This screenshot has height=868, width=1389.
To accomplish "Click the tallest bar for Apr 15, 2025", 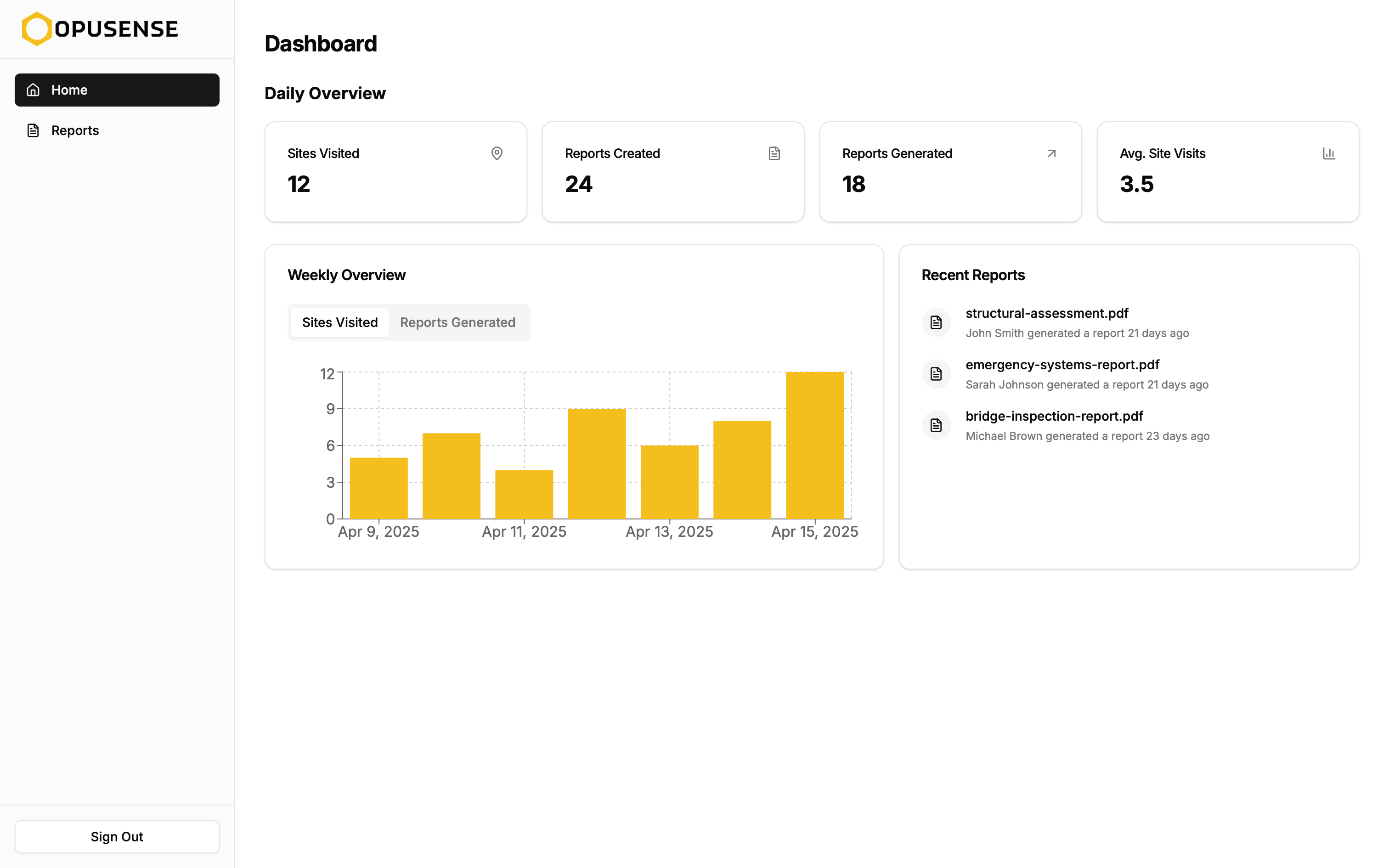I will tap(814, 445).
